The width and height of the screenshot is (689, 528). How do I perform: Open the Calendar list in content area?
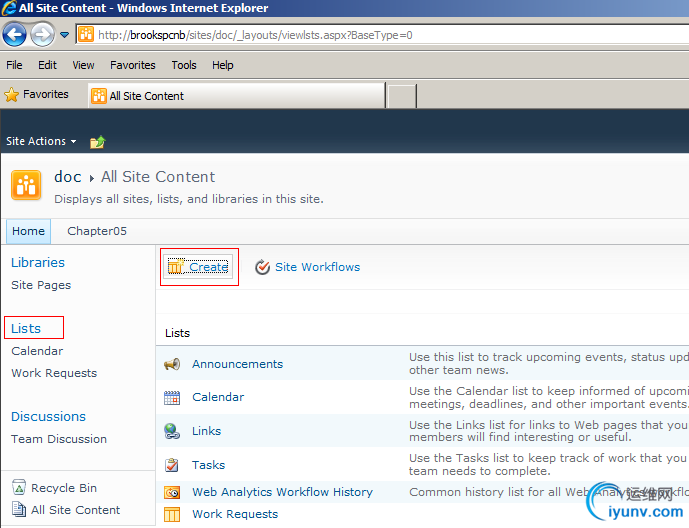(218, 397)
